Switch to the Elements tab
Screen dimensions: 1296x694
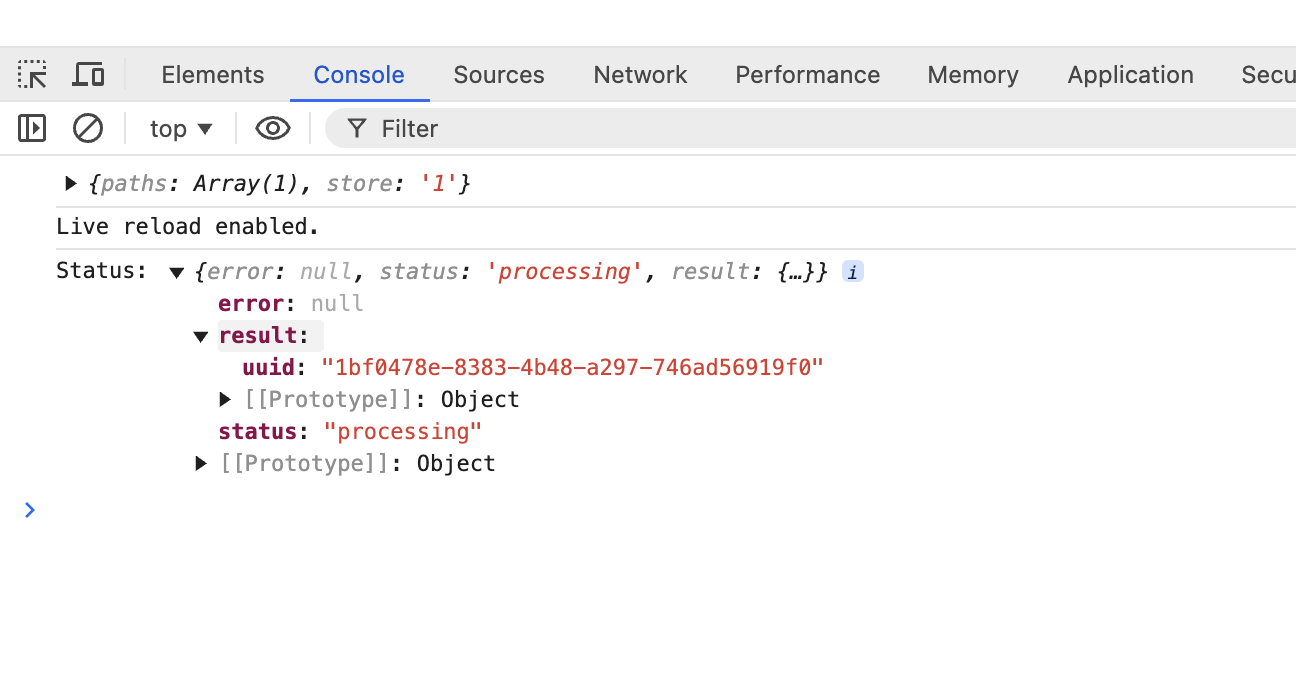212,74
